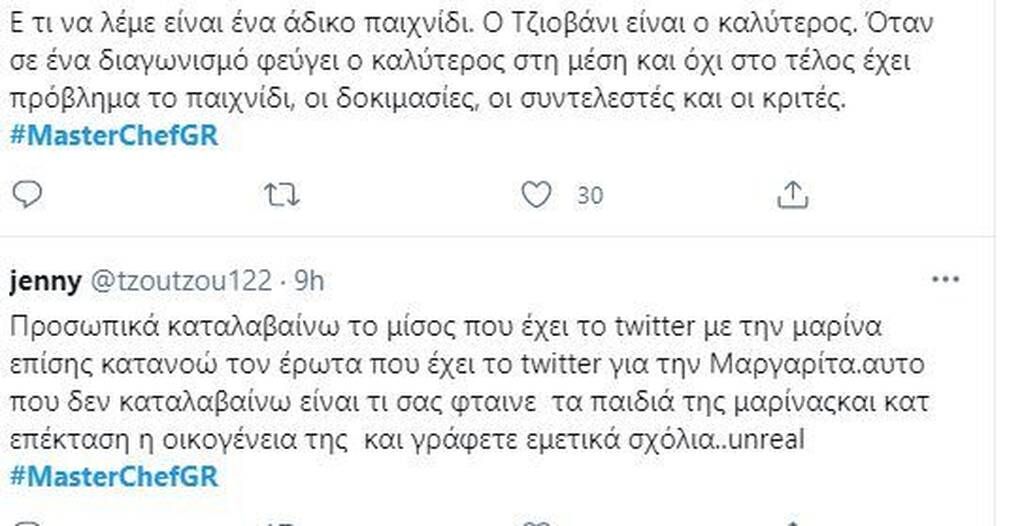Image resolution: width=1024 pixels, height=526 pixels.
Task: Like the tweet with 30 likes
Action: coord(537,194)
